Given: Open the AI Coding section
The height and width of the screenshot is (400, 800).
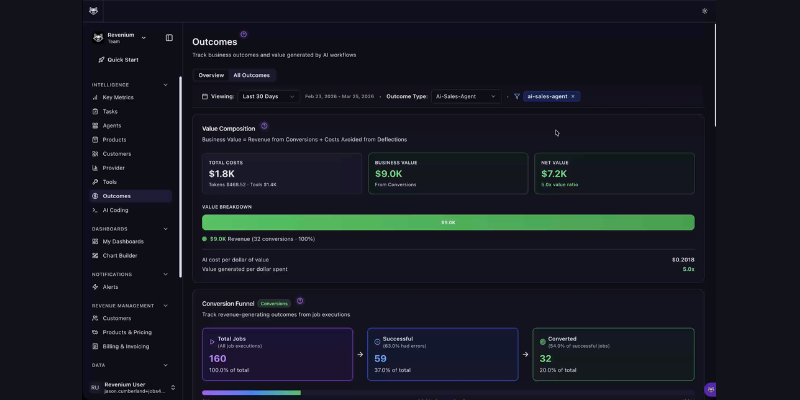Looking at the screenshot, I should 115,210.
